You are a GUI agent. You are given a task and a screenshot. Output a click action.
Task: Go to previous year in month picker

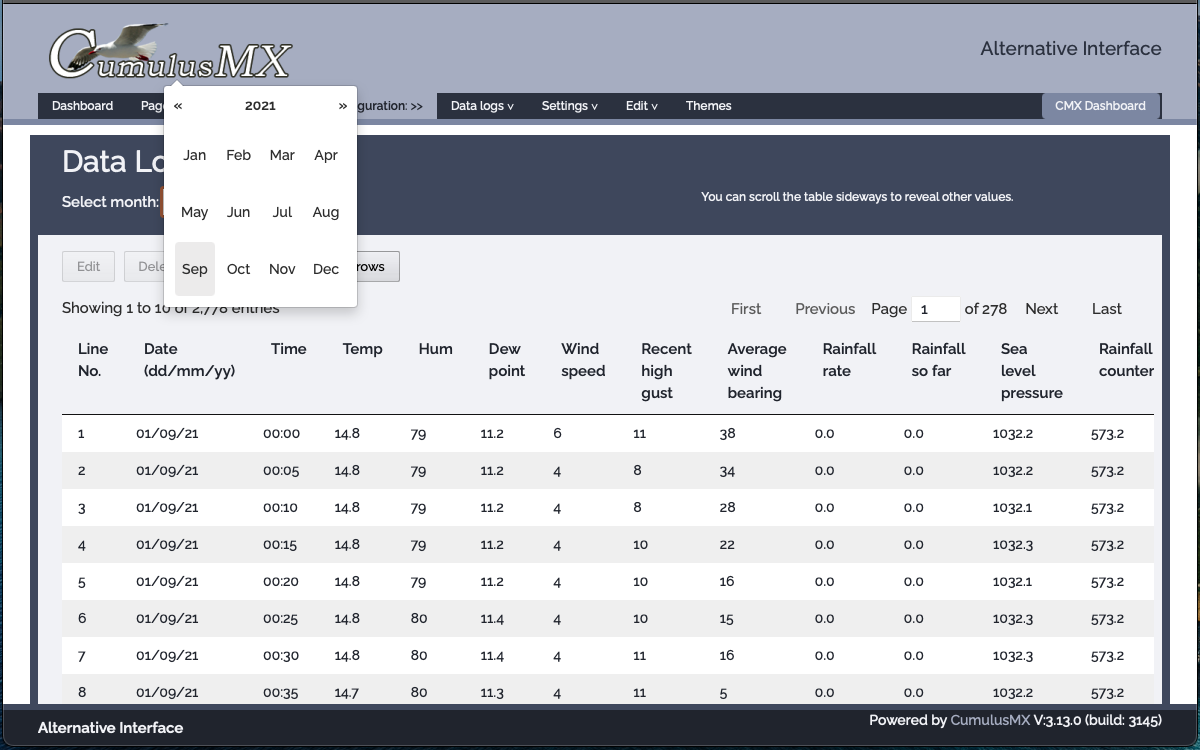[x=178, y=106]
